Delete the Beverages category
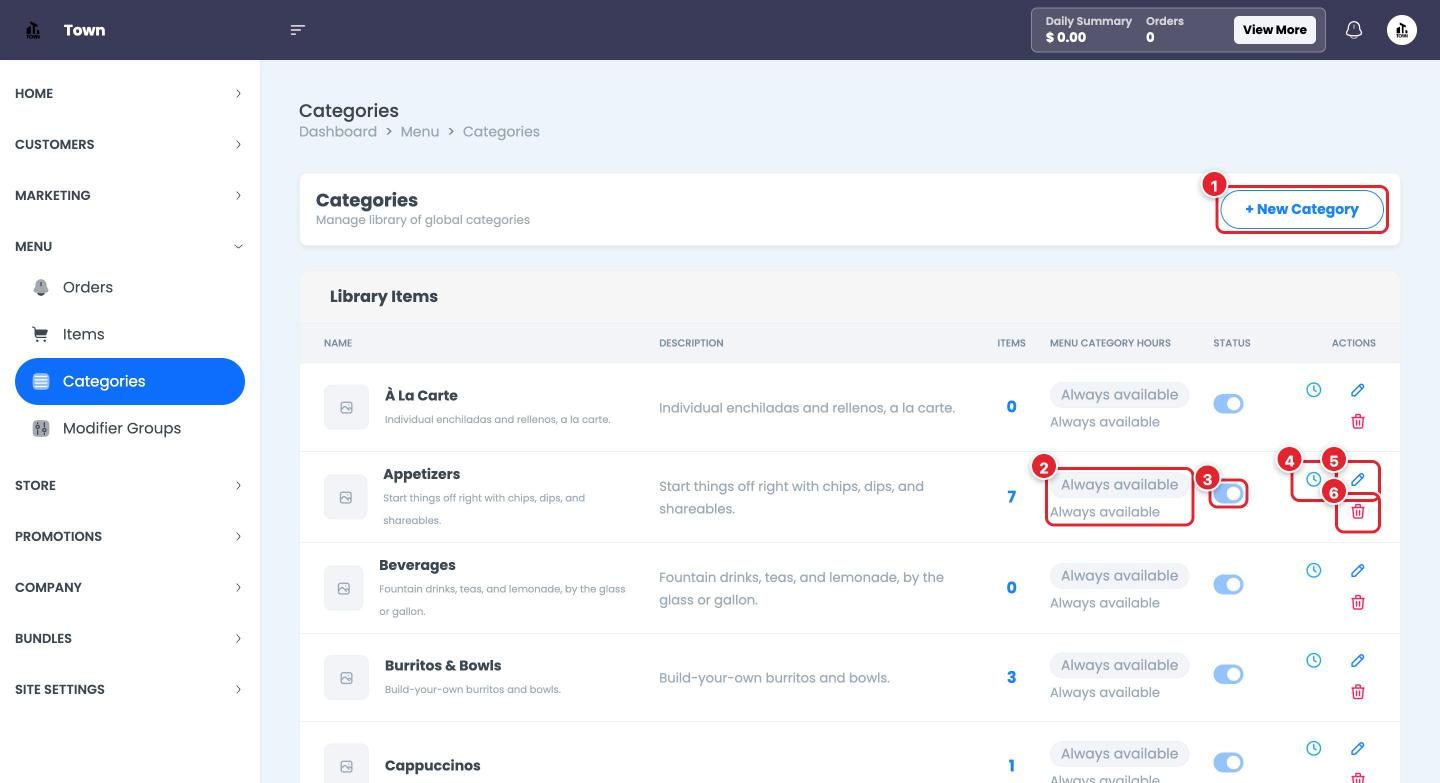 [1358, 602]
